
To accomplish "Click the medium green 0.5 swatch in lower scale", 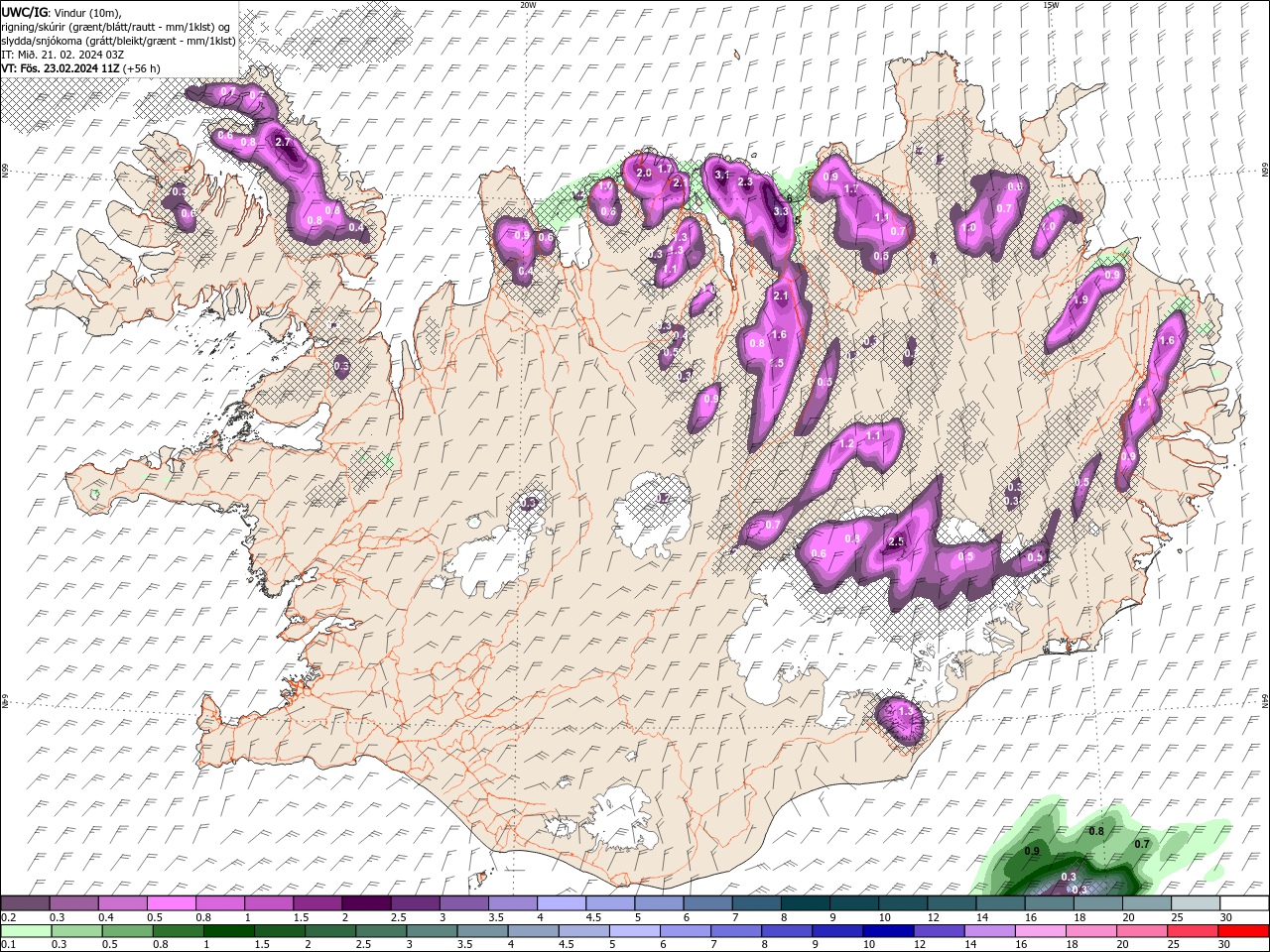I will click(128, 931).
